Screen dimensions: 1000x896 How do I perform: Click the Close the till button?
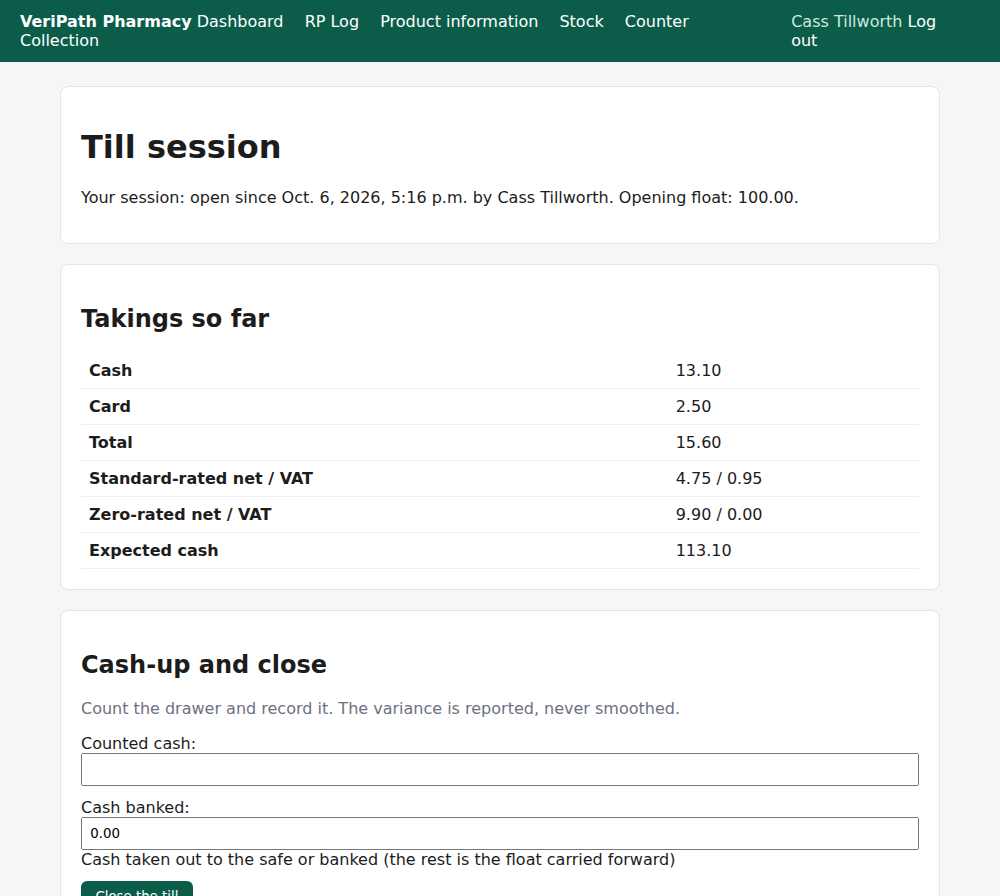[137, 889]
